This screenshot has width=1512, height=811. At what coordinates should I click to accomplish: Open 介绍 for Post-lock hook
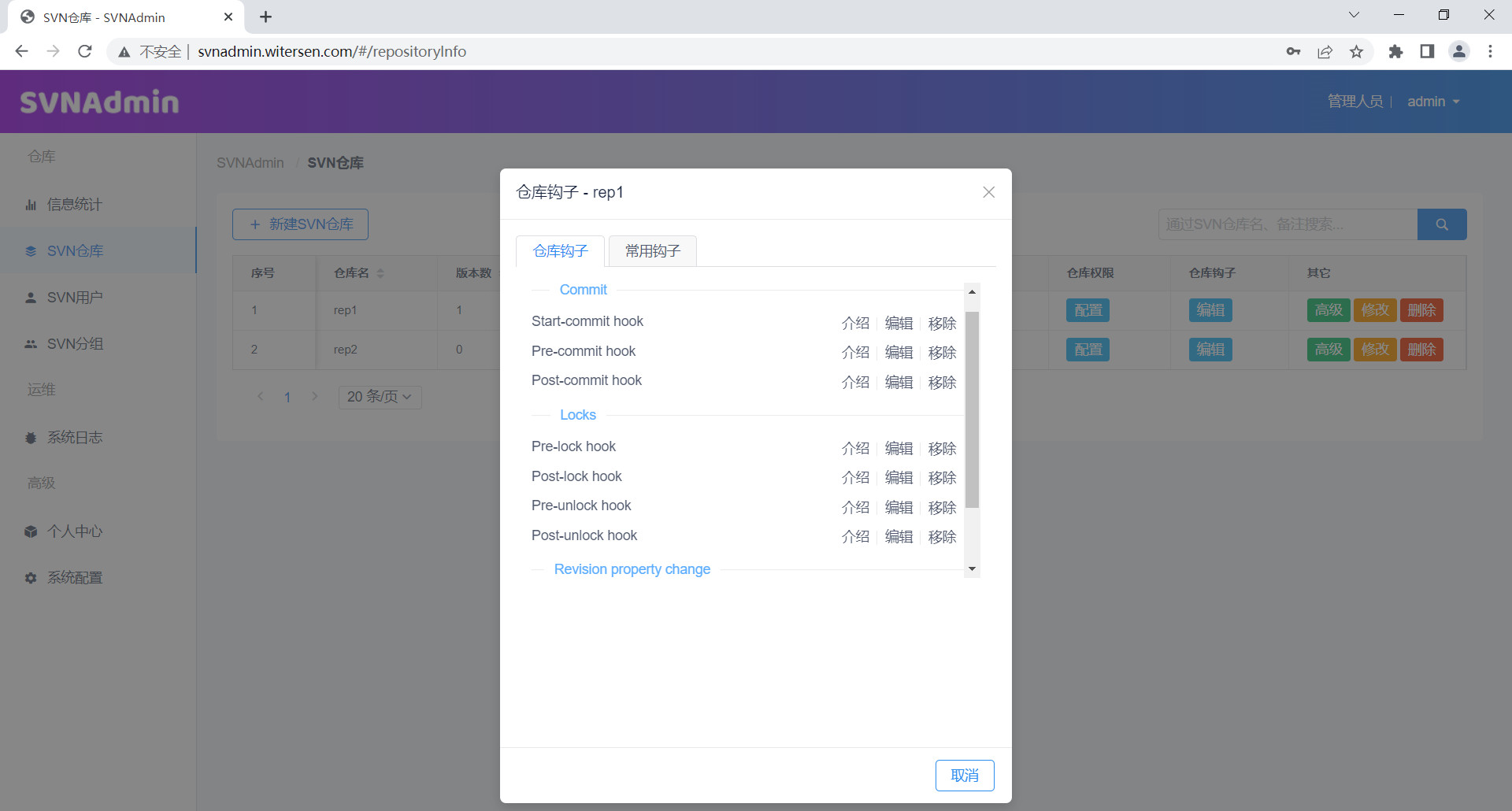coord(855,477)
